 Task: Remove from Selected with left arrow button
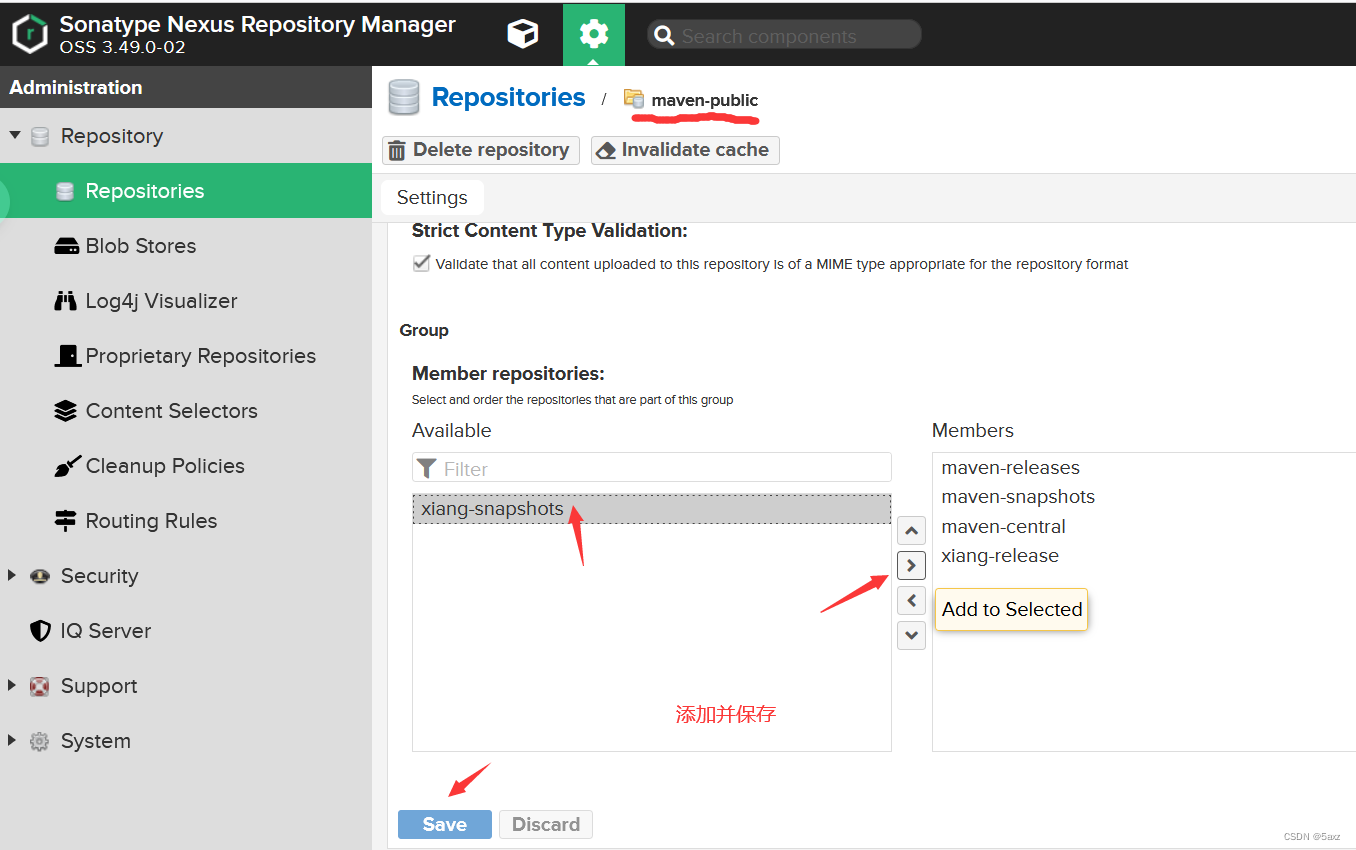911,600
